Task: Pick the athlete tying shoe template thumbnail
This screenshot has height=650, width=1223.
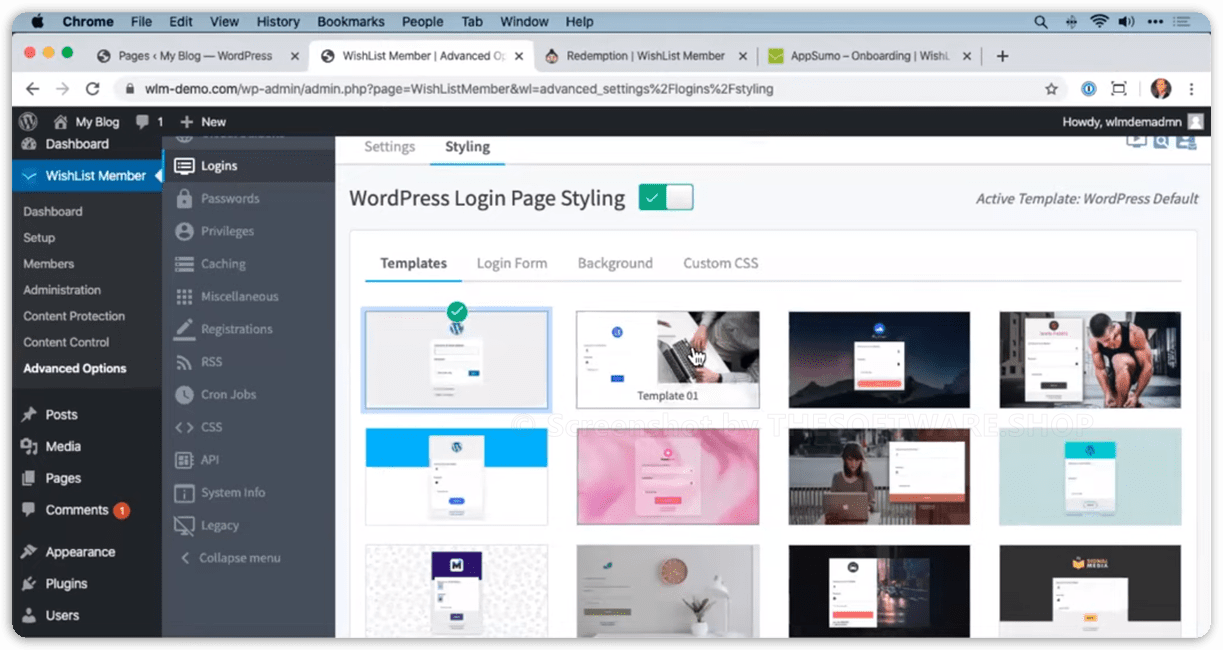Action: coord(1090,360)
